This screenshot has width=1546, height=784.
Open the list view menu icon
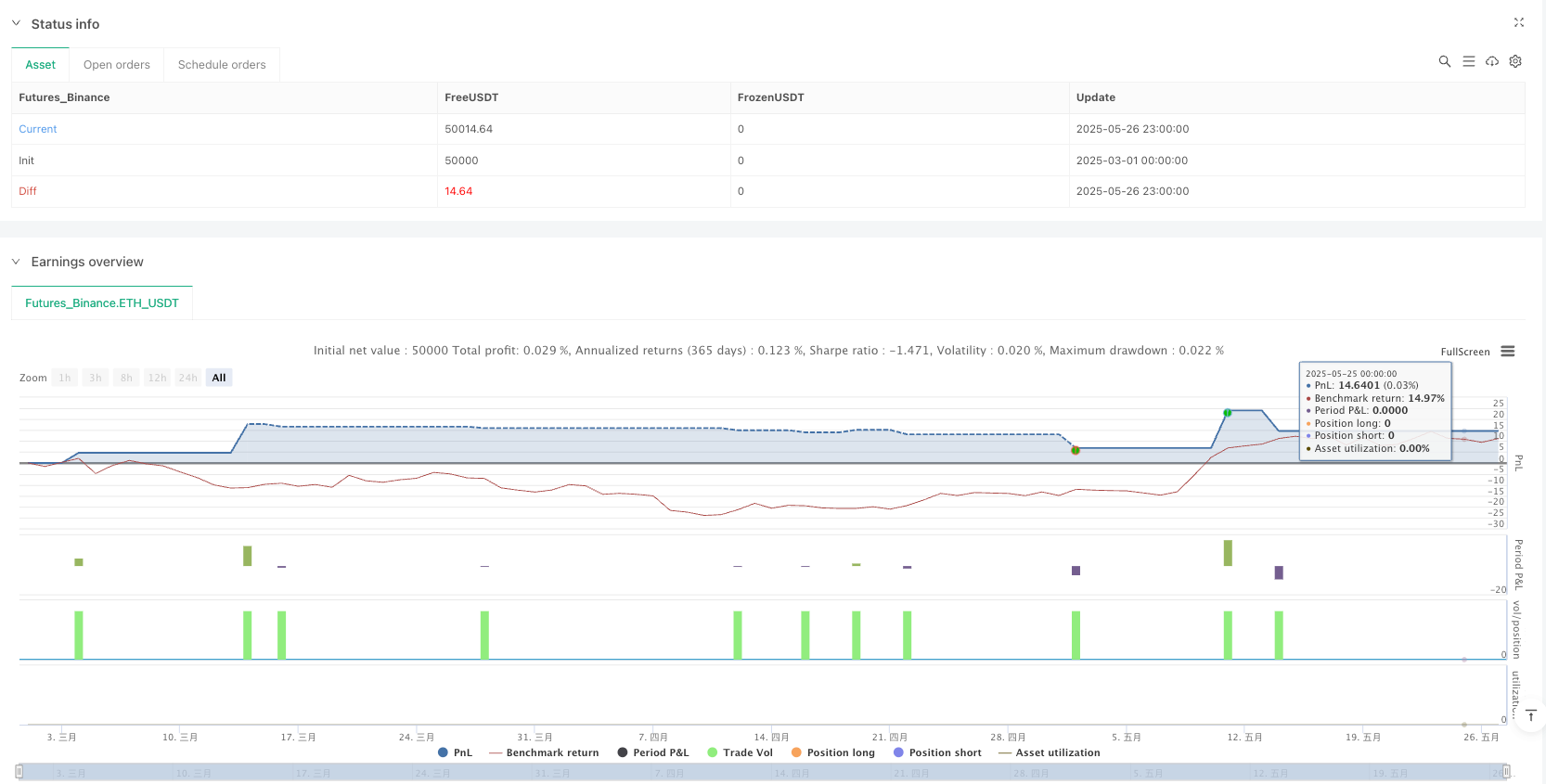(x=1468, y=61)
